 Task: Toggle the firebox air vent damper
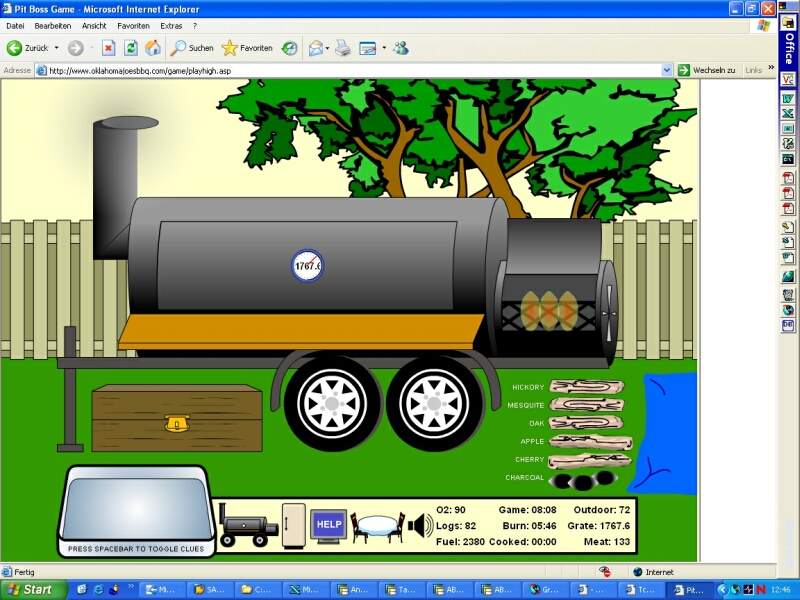(608, 312)
